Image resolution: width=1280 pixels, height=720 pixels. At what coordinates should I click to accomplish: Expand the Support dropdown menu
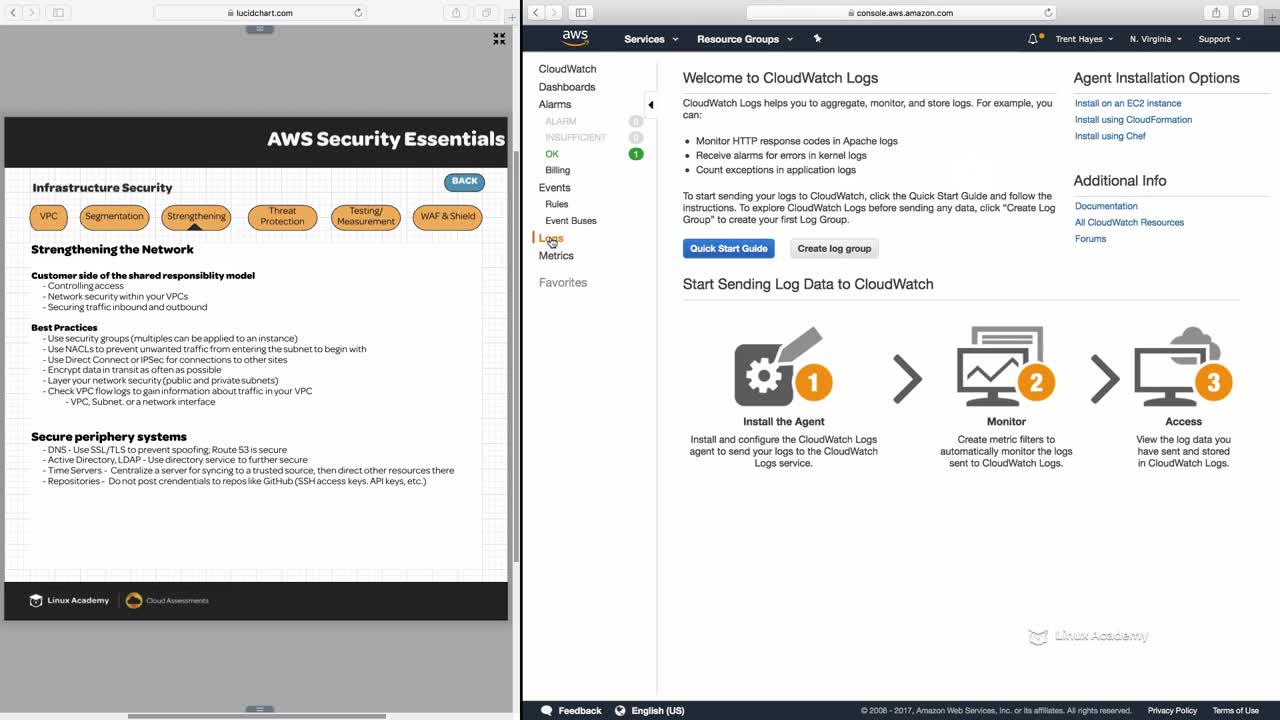coord(1219,39)
